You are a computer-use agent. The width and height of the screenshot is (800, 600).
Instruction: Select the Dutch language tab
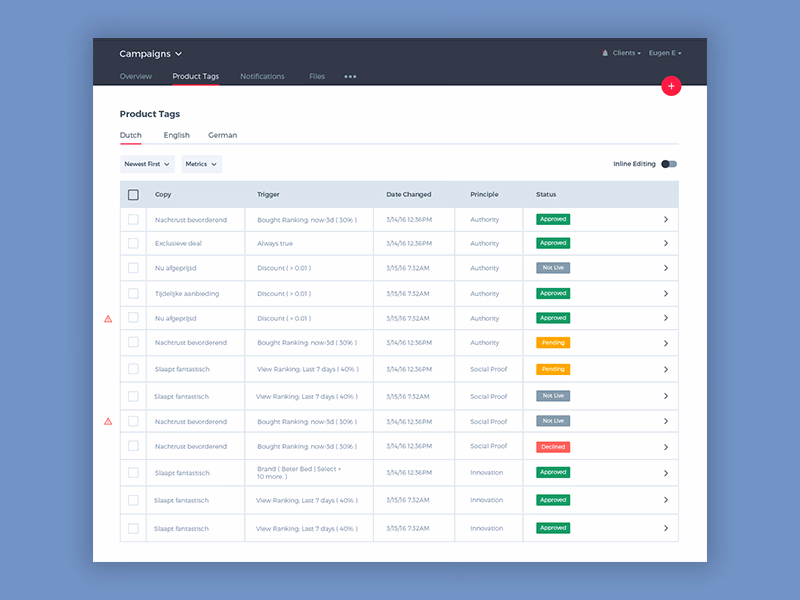coord(131,135)
